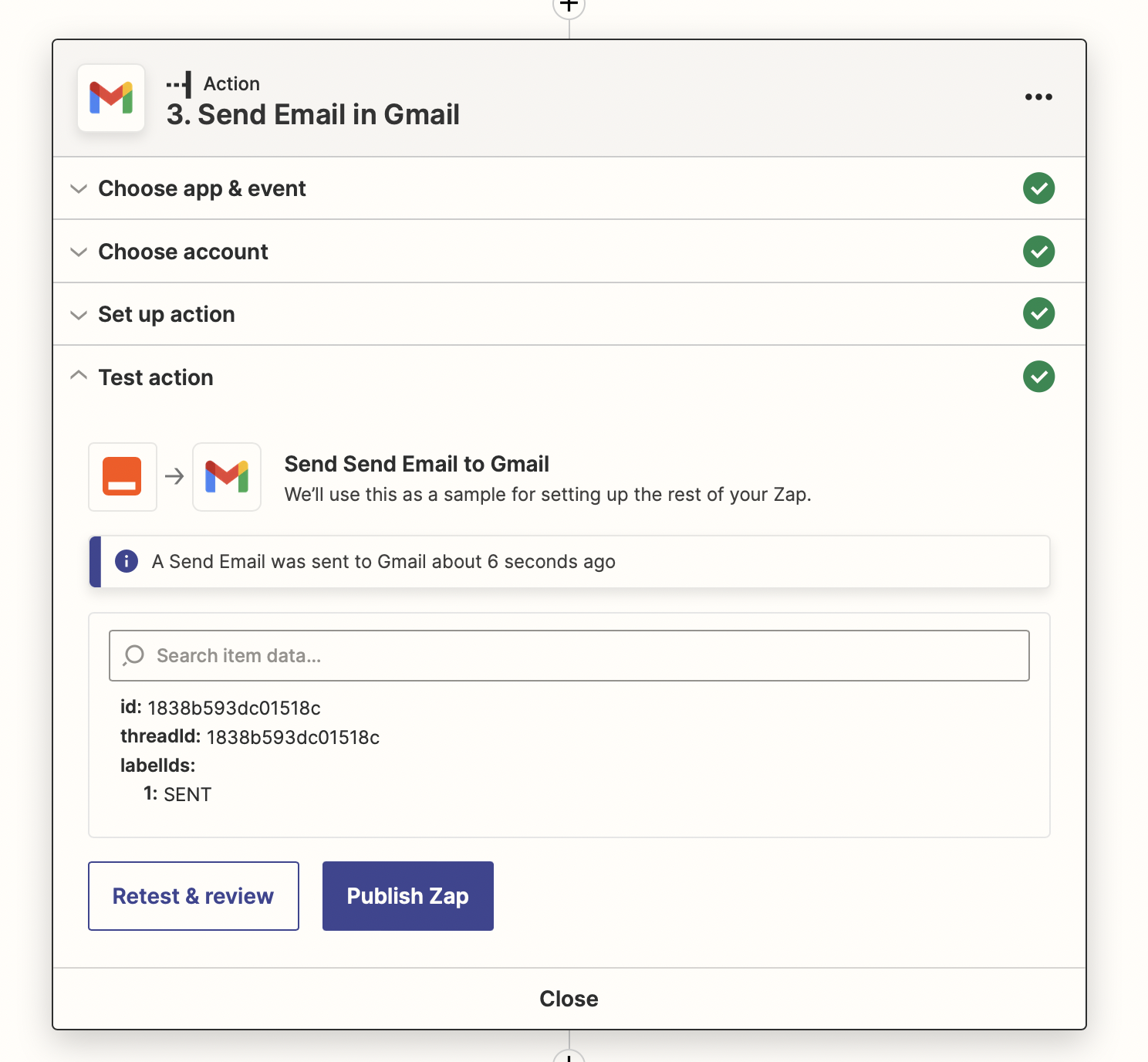Close the action step panel
The height and width of the screenshot is (1062, 1148).
click(x=569, y=999)
